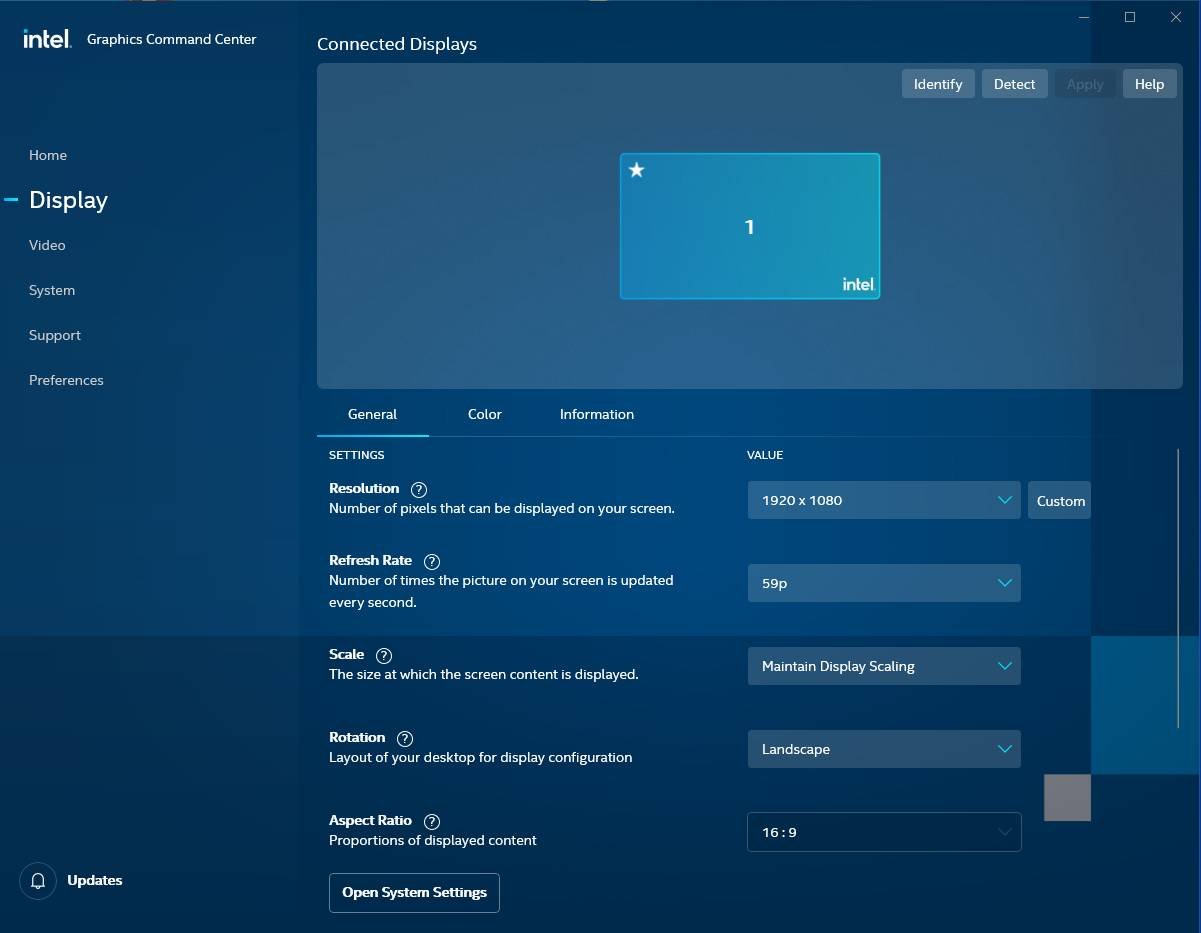Click the Intel logo in the header
The width and height of the screenshot is (1201, 933).
click(47, 39)
